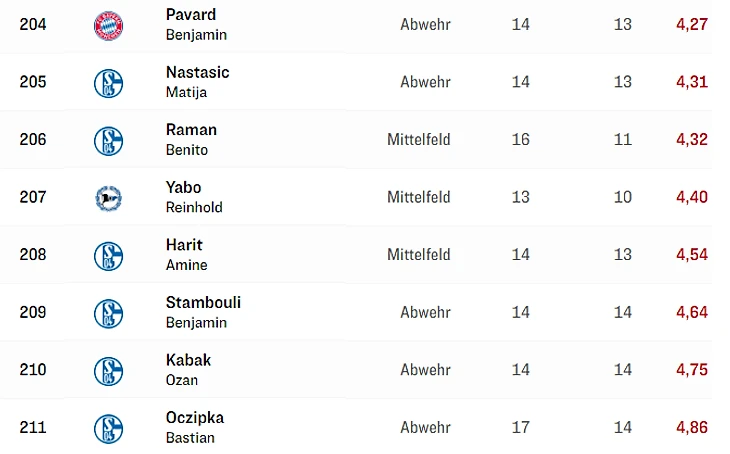The image size is (730, 454).
Task: Click on player name Harit Amine
Action: click(x=187, y=254)
